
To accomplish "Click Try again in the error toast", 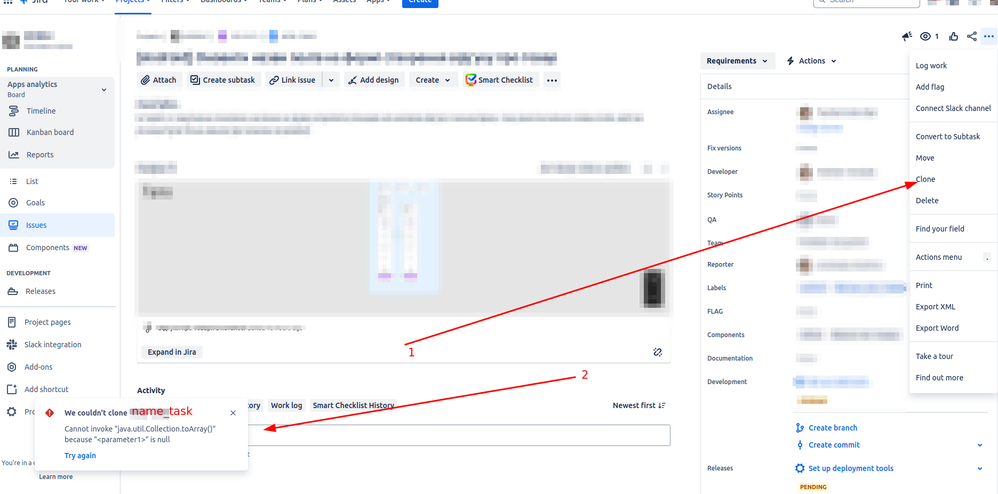I will tap(80, 456).
